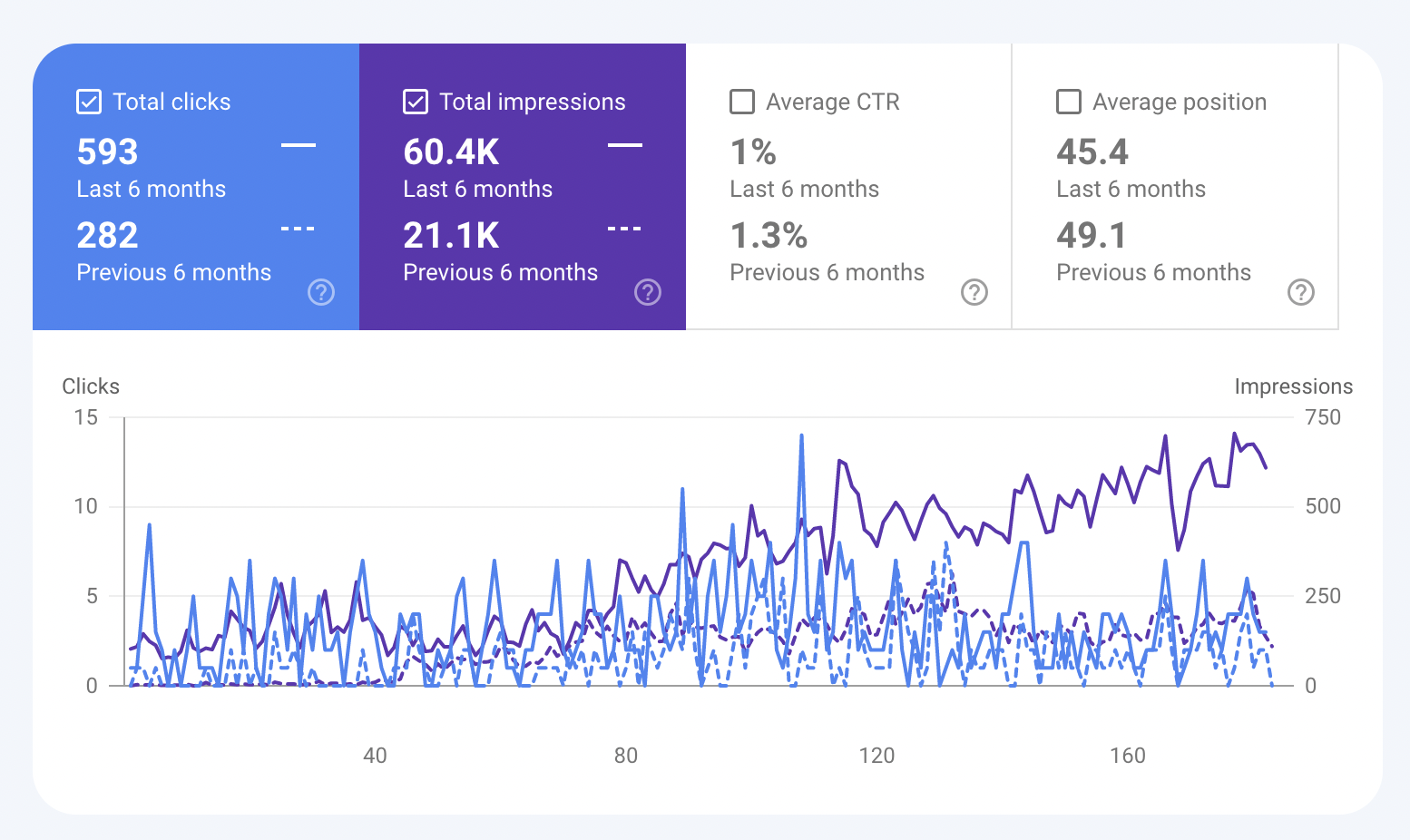This screenshot has height=840, width=1410.
Task: Uncheck the Total impressions checkbox
Action: coord(416,102)
